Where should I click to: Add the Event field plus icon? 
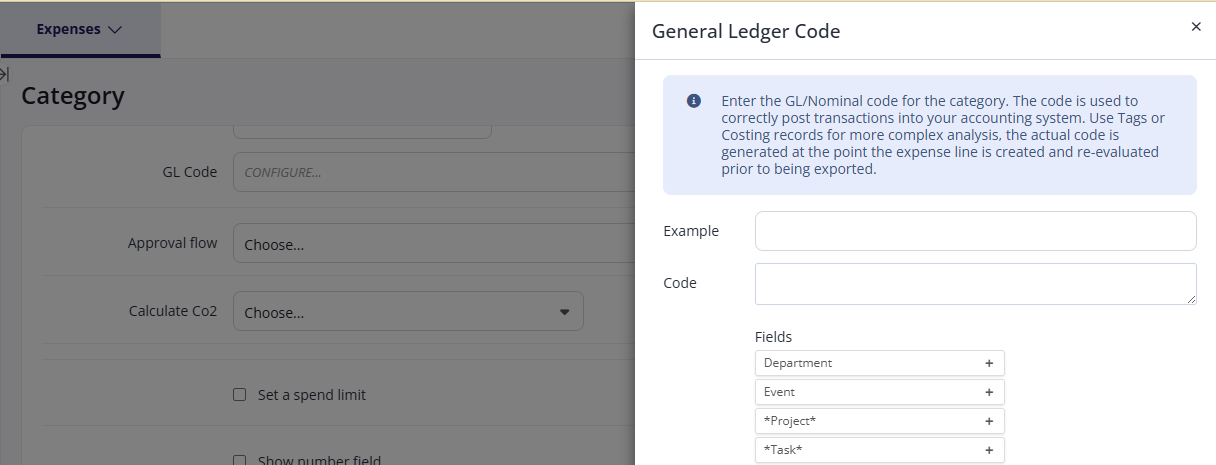tap(989, 392)
